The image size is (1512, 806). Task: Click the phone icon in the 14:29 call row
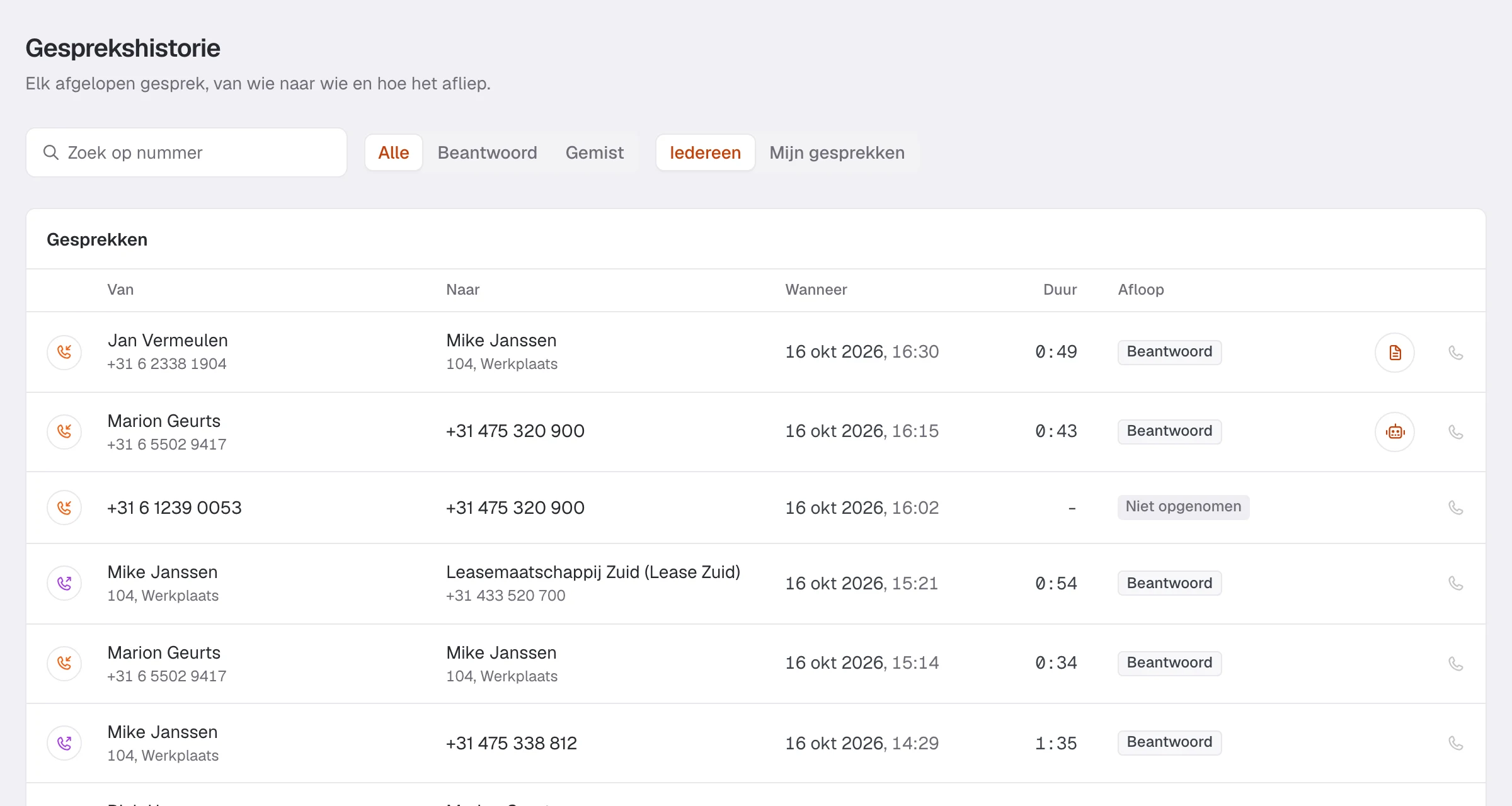coord(1455,743)
